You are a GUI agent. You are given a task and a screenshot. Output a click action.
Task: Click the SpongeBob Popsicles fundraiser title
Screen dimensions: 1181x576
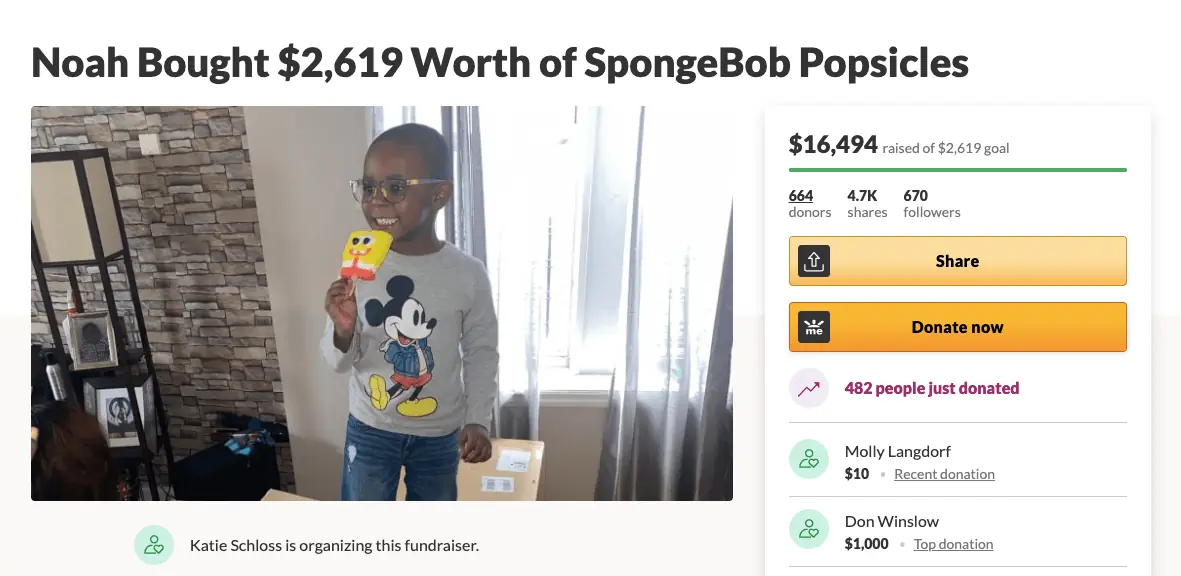[500, 63]
